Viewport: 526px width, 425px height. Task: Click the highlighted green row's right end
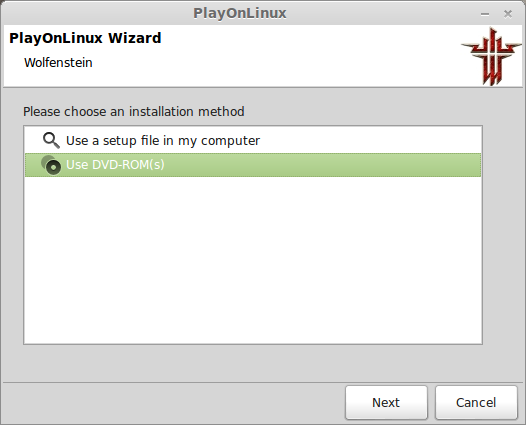pyautogui.click(x=463, y=165)
